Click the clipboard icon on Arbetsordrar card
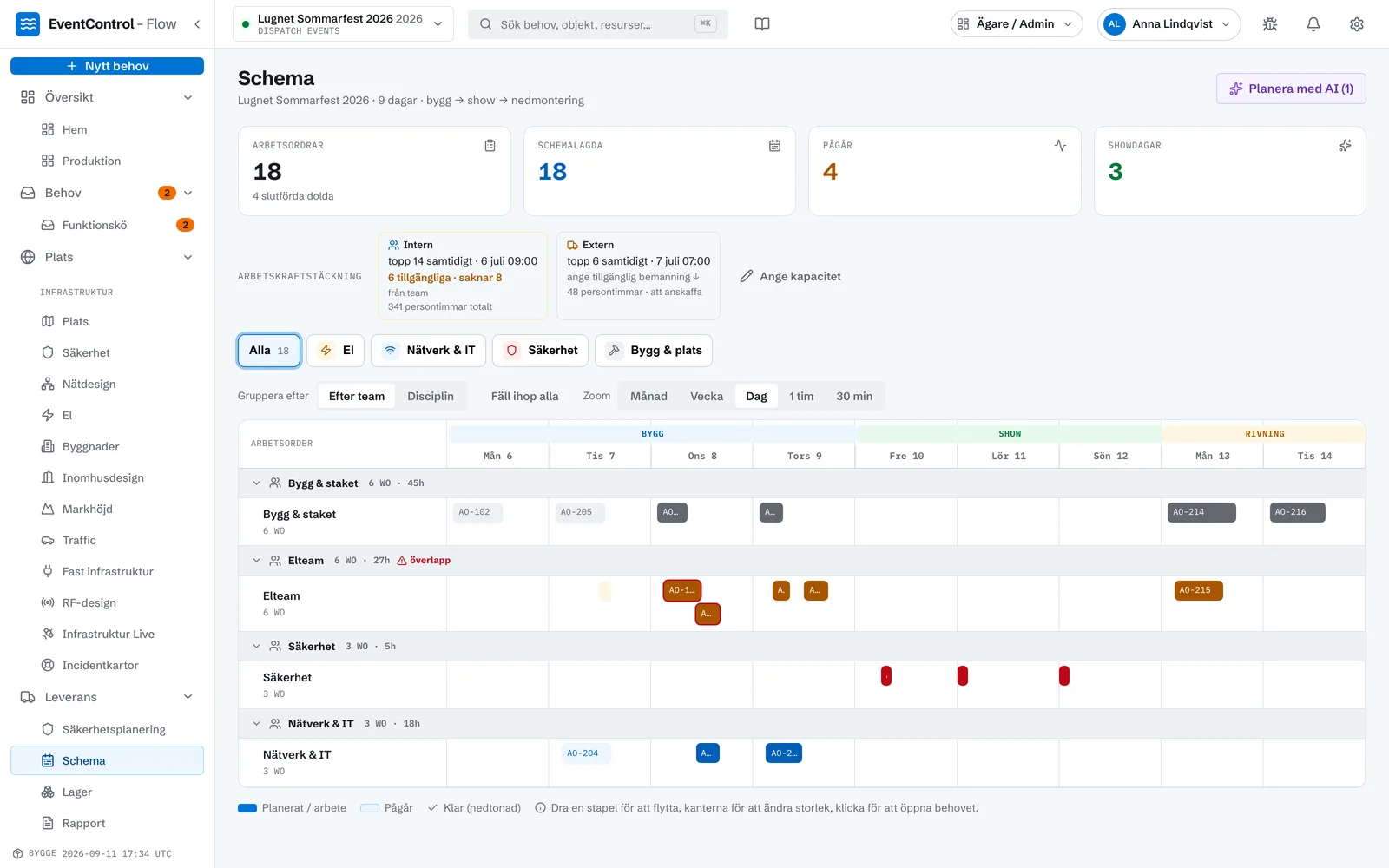This screenshot has width=1389, height=868. coord(490,146)
